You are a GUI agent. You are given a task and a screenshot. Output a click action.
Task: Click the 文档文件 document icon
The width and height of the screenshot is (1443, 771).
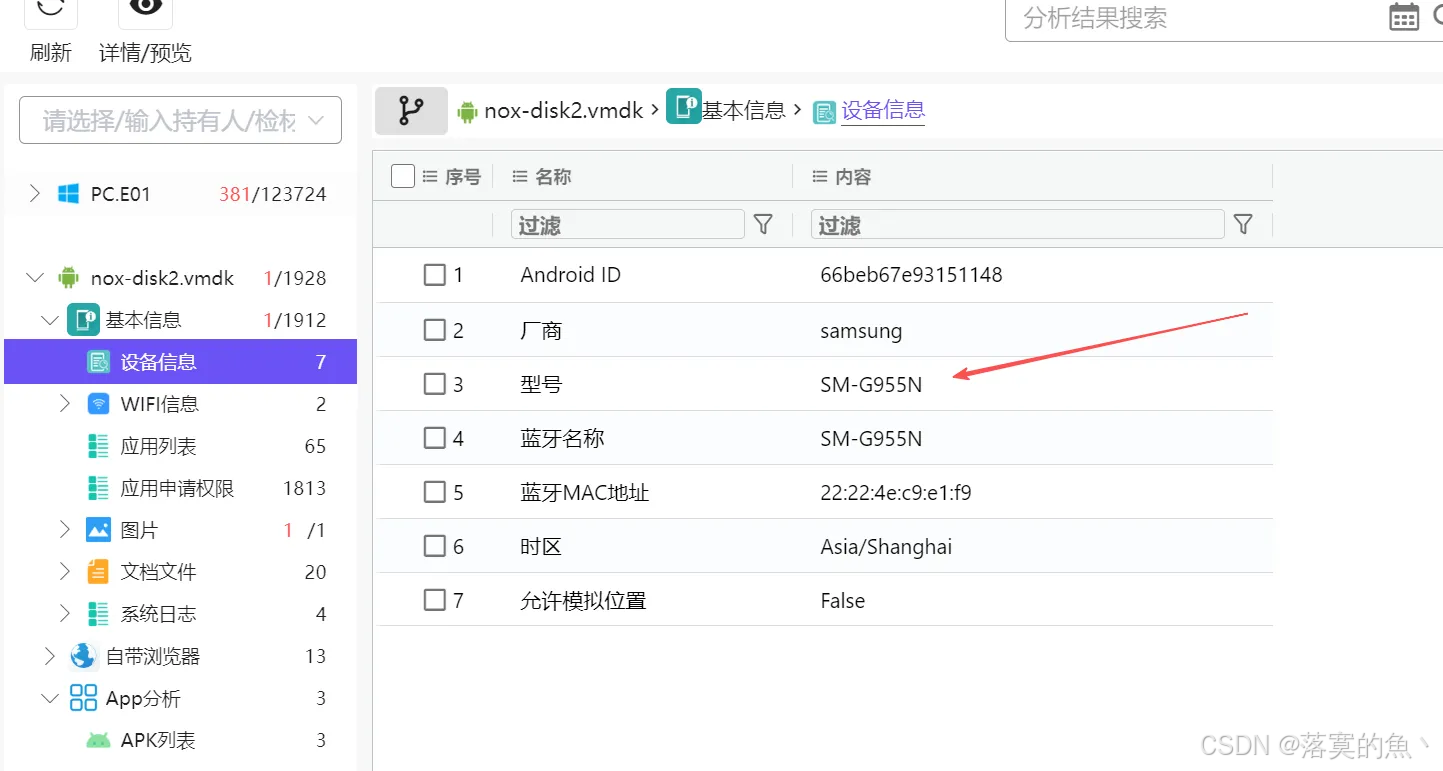pyautogui.click(x=98, y=572)
